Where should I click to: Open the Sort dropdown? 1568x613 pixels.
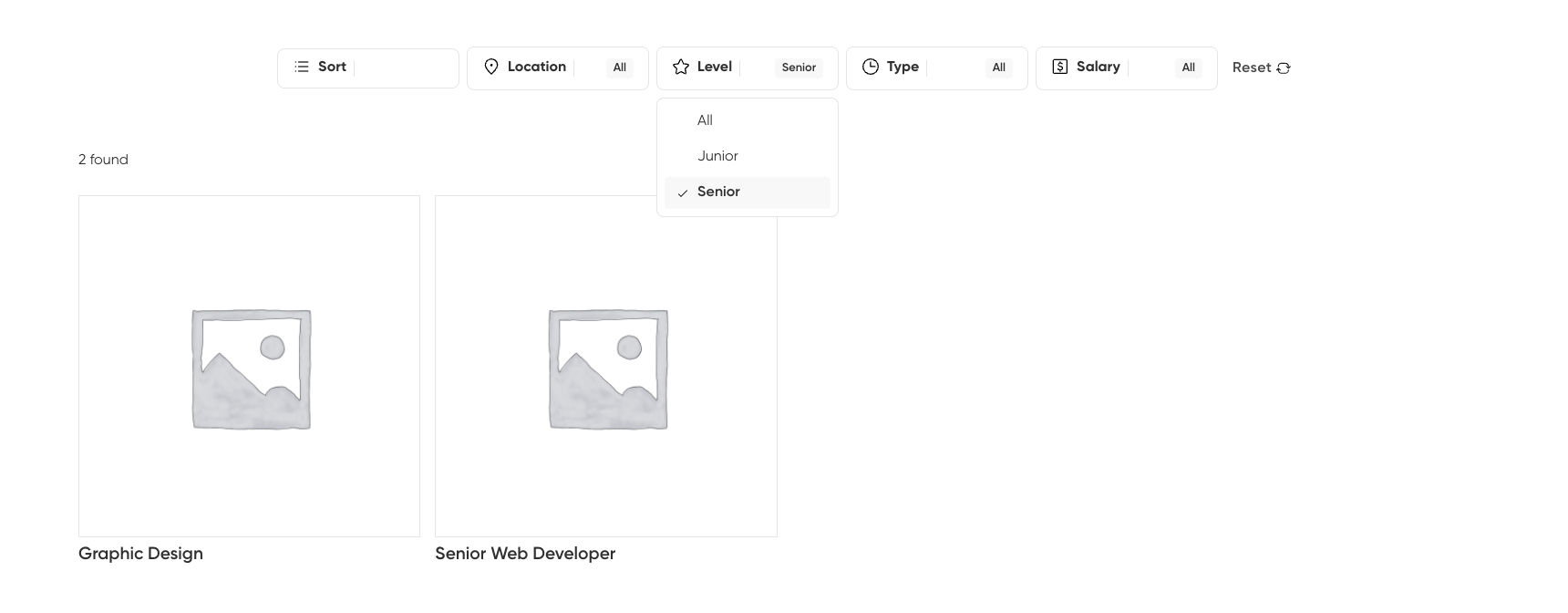368,68
